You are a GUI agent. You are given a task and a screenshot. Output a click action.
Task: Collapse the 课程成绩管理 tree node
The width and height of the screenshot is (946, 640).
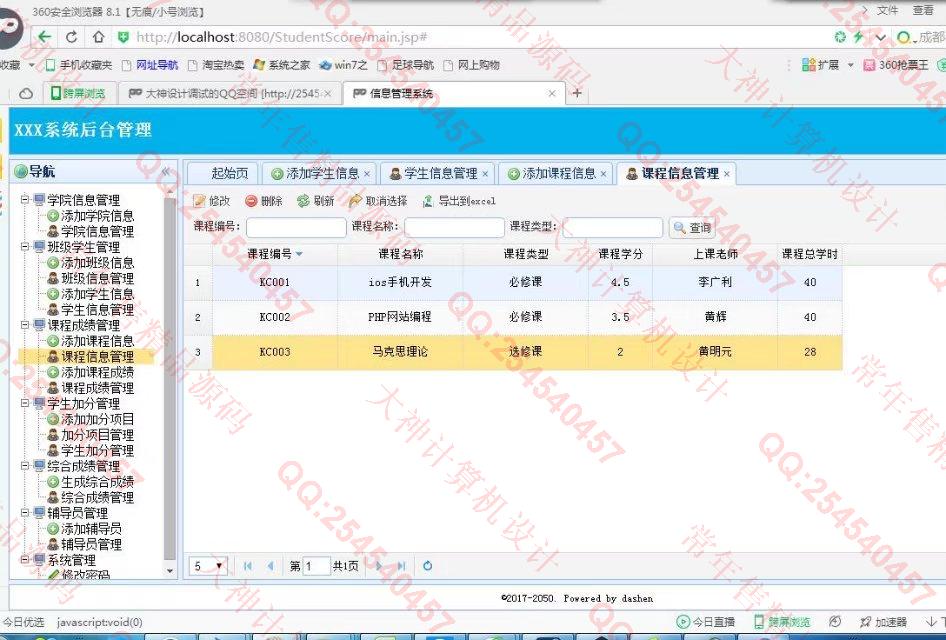[25, 325]
